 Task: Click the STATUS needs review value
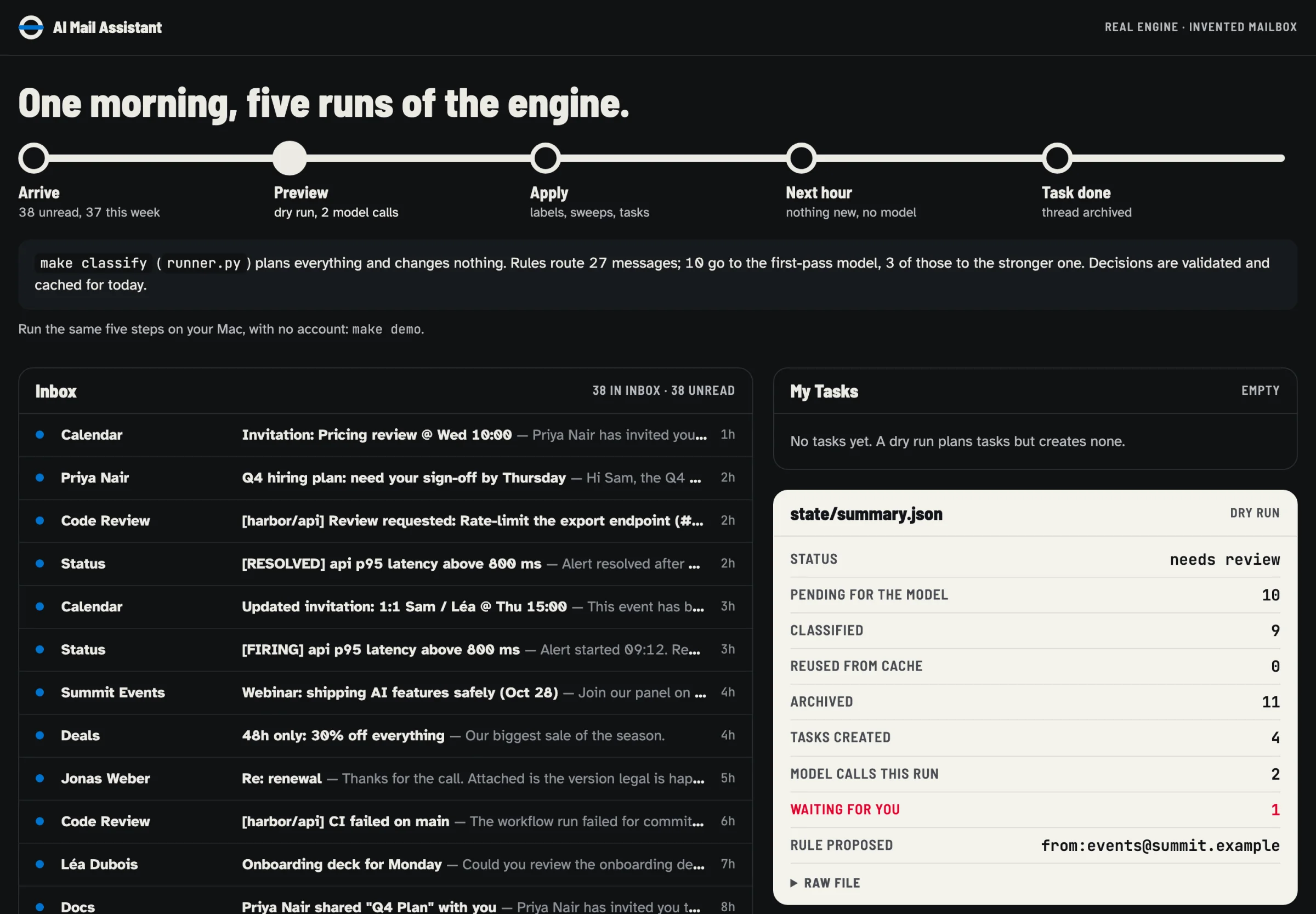coord(1224,559)
